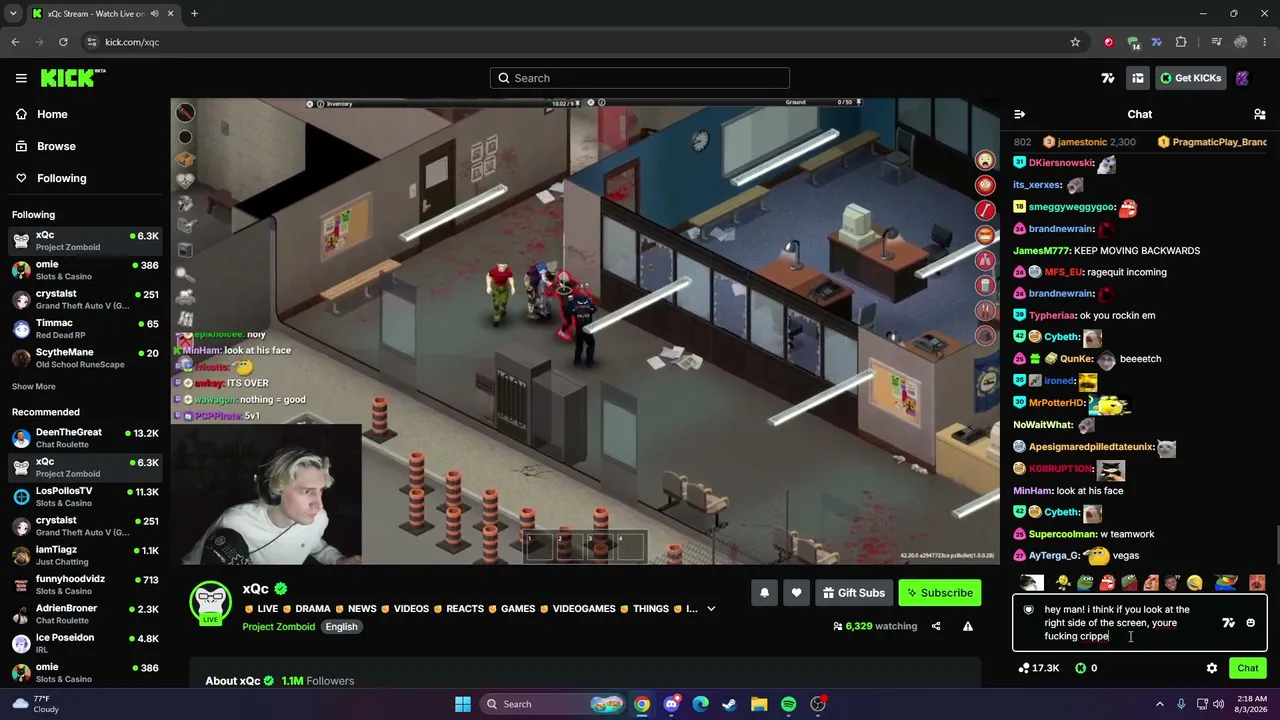
Task: Click the KICKs balance showing 0
Action: [1087, 668]
